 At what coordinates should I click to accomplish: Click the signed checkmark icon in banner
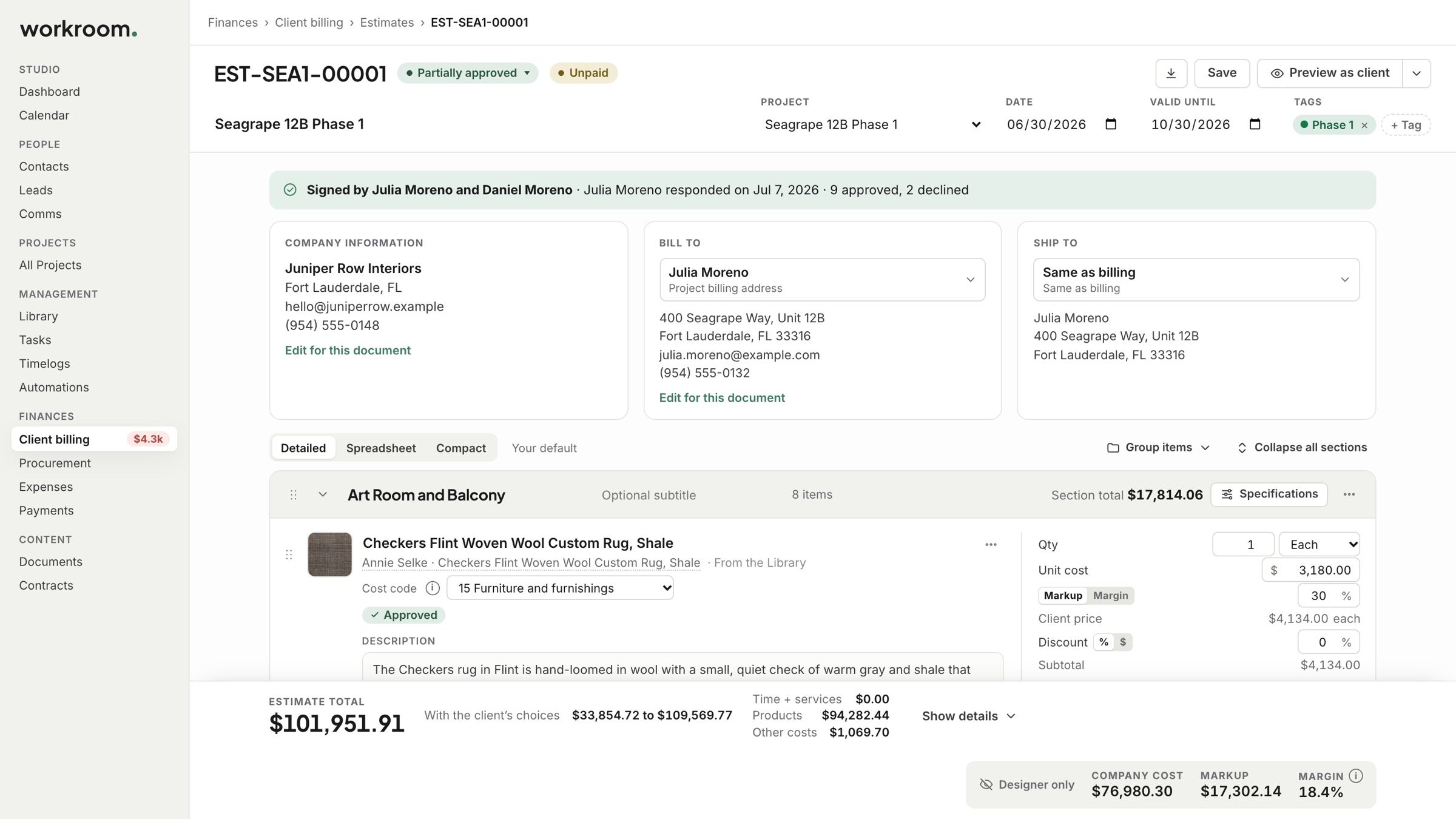point(290,190)
